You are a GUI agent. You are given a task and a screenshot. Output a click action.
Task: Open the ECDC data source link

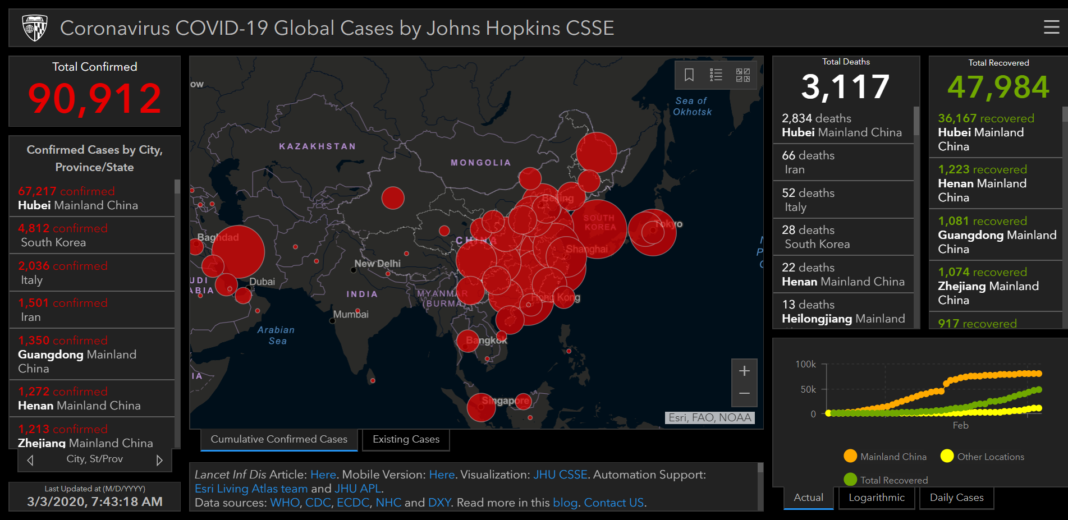click(352, 503)
